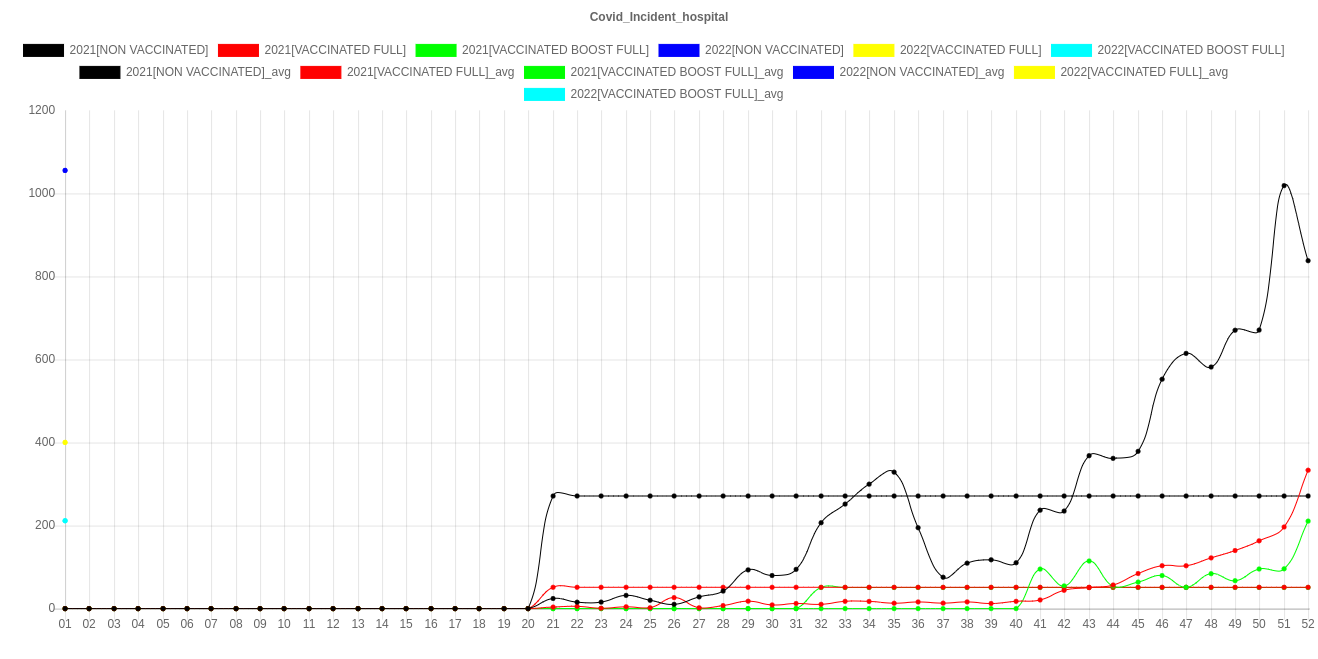The height and width of the screenshot is (659, 1318).
Task: Click the green peak point at week 43
Action: coord(1089,561)
